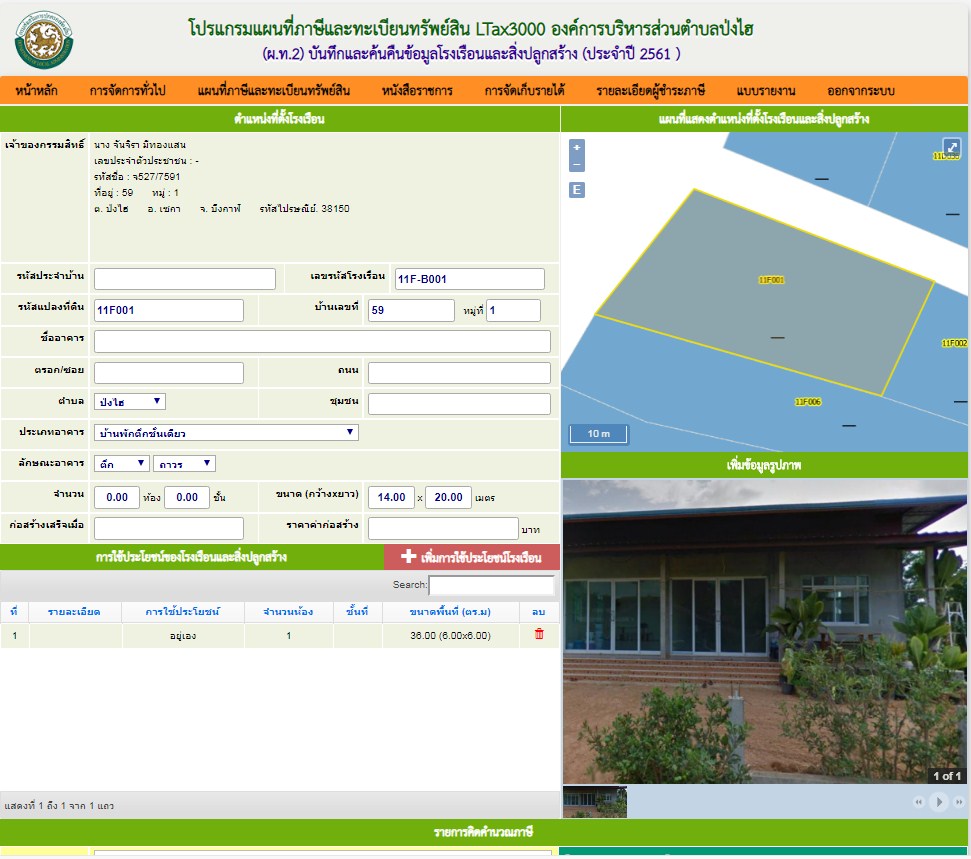Go to next image in gallery

point(959,802)
